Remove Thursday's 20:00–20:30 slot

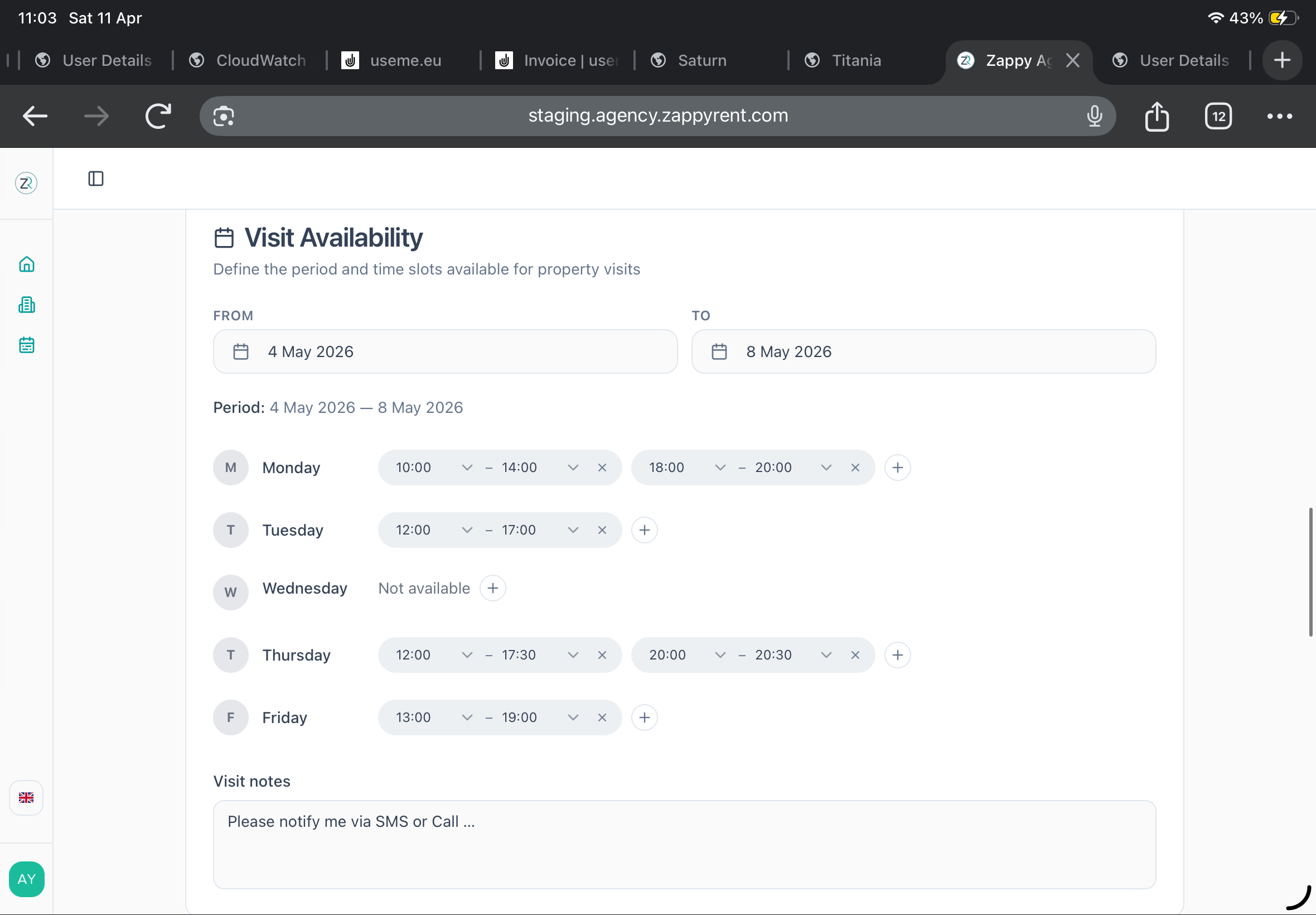[855, 656]
